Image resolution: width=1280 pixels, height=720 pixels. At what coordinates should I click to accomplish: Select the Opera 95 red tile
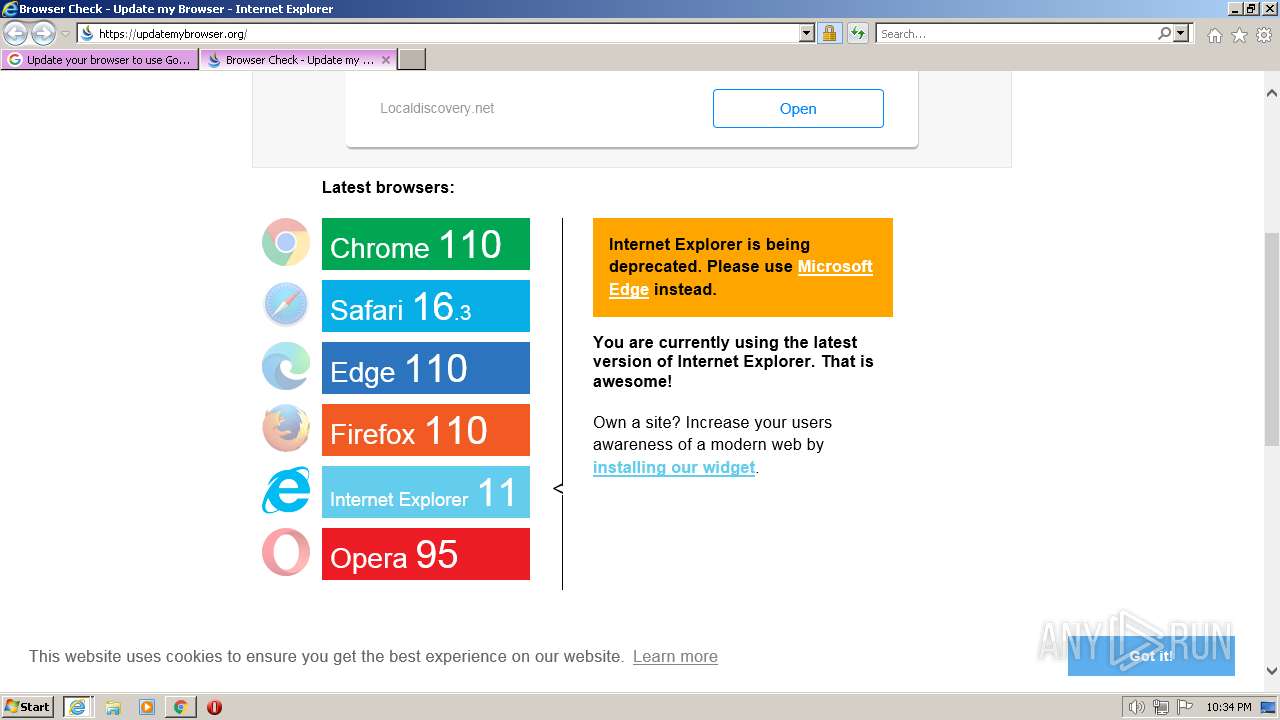(426, 554)
